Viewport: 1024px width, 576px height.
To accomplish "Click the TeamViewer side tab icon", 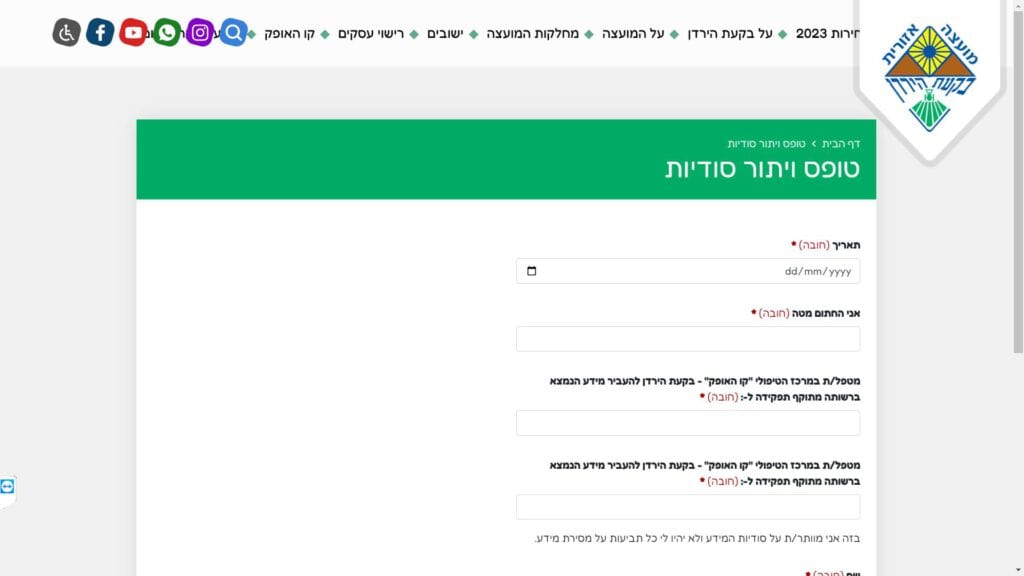I will 8,486.
